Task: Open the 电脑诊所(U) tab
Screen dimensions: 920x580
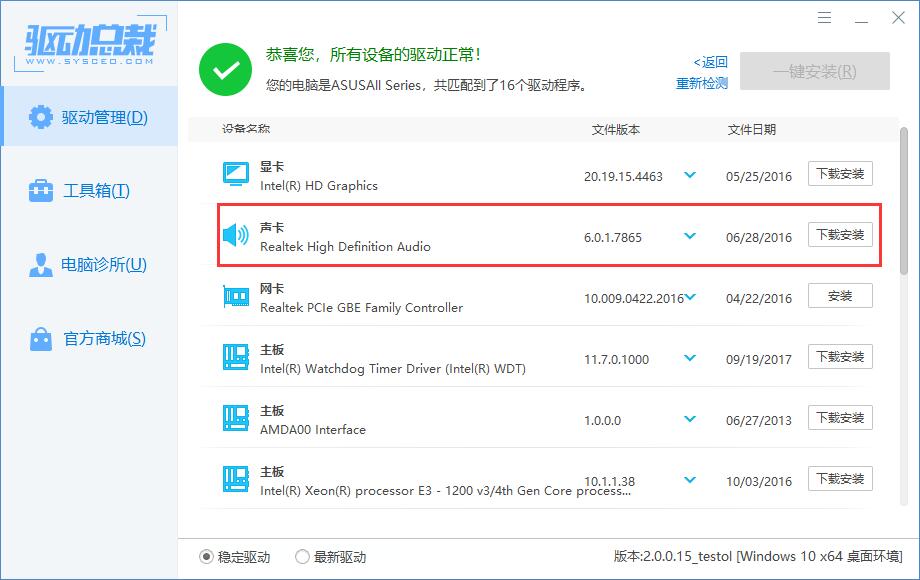Action: click(x=89, y=265)
